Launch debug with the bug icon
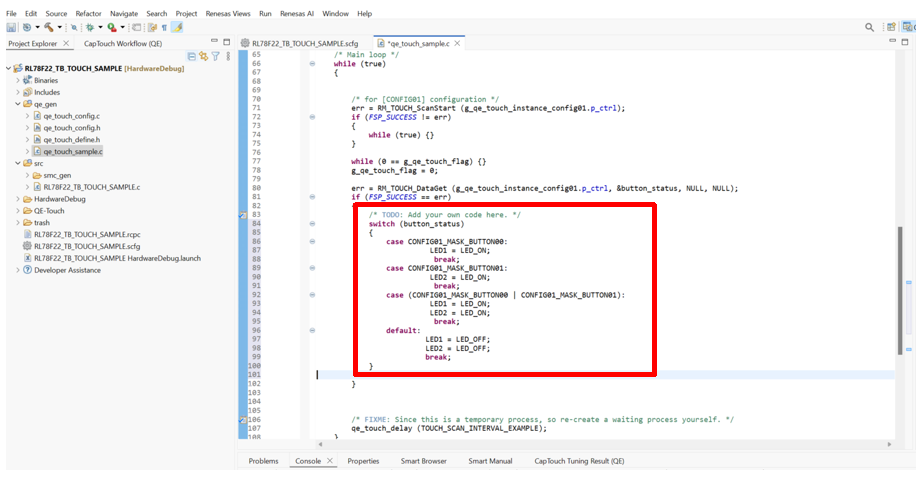 coord(90,28)
